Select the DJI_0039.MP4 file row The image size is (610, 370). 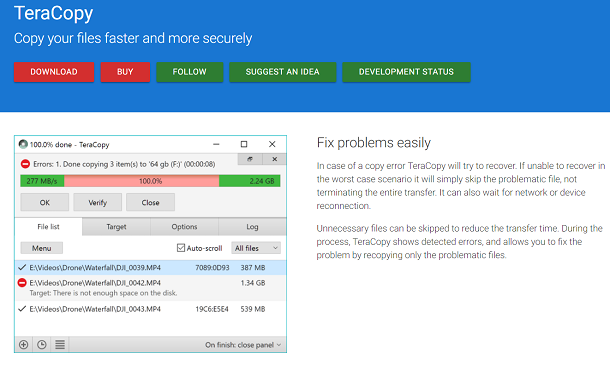(x=150, y=268)
